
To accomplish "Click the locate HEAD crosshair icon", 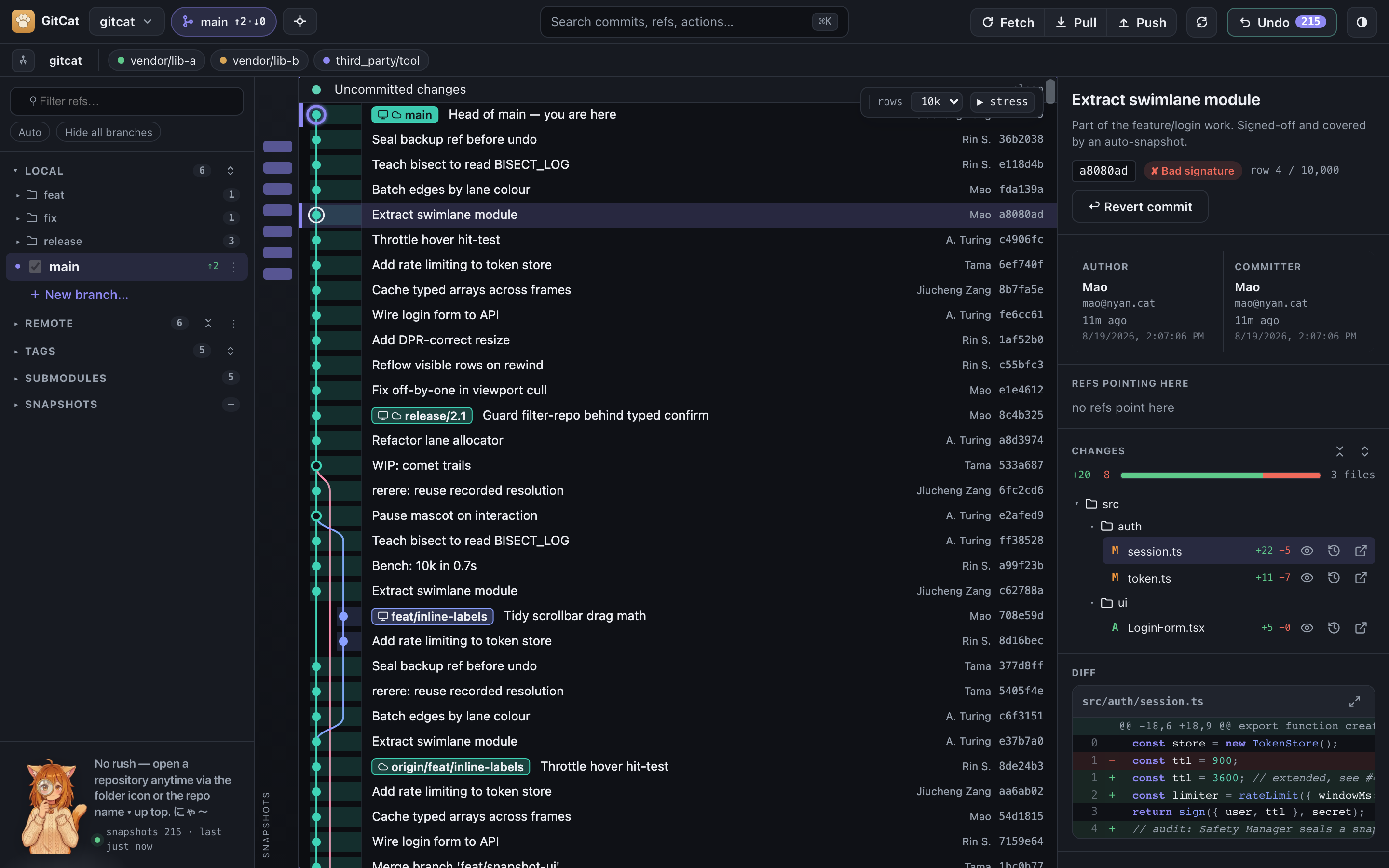I will (x=300, y=21).
